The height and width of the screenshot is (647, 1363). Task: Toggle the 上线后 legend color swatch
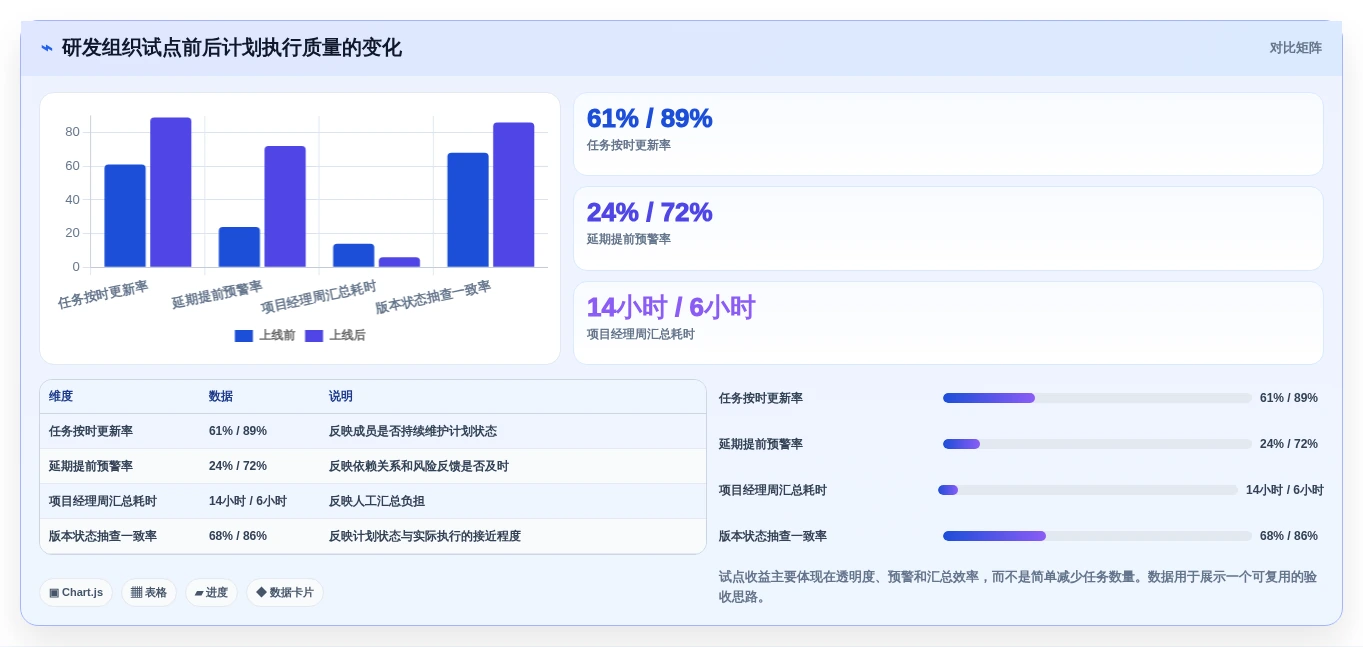[x=314, y=336]
